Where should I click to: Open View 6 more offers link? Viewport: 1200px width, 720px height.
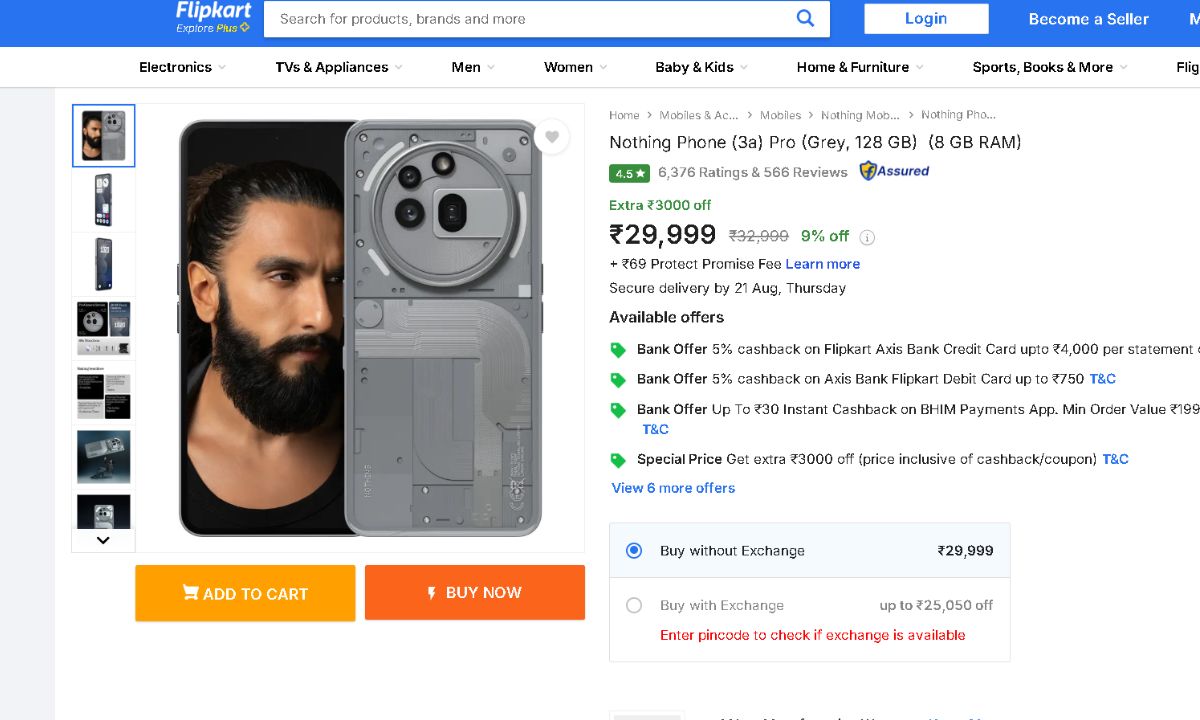tap(673, 488)
